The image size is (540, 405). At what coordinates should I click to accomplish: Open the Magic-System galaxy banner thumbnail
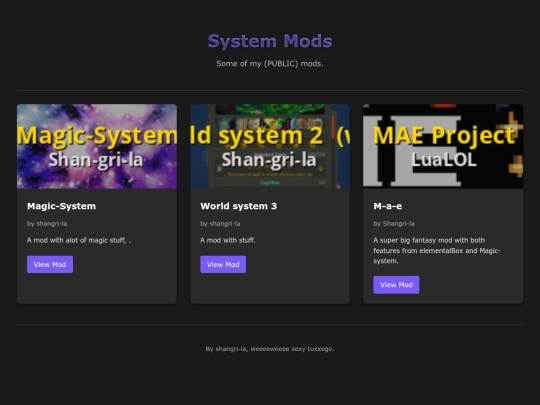97,146
